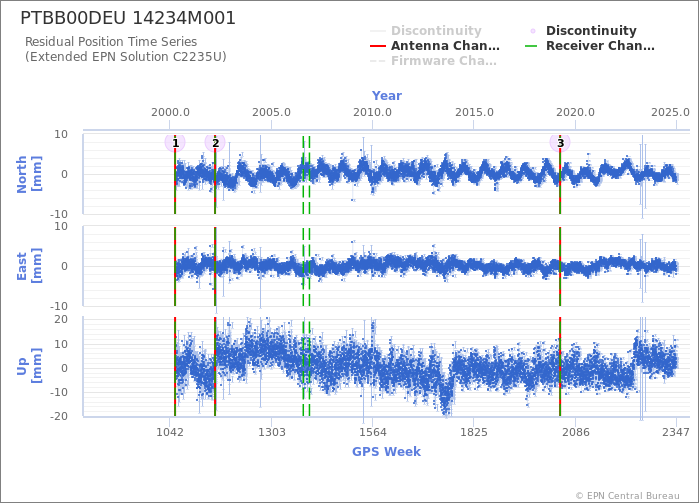Click the GPS Week axis title
The height and width of the screenshot is (504, 700).
387,451
